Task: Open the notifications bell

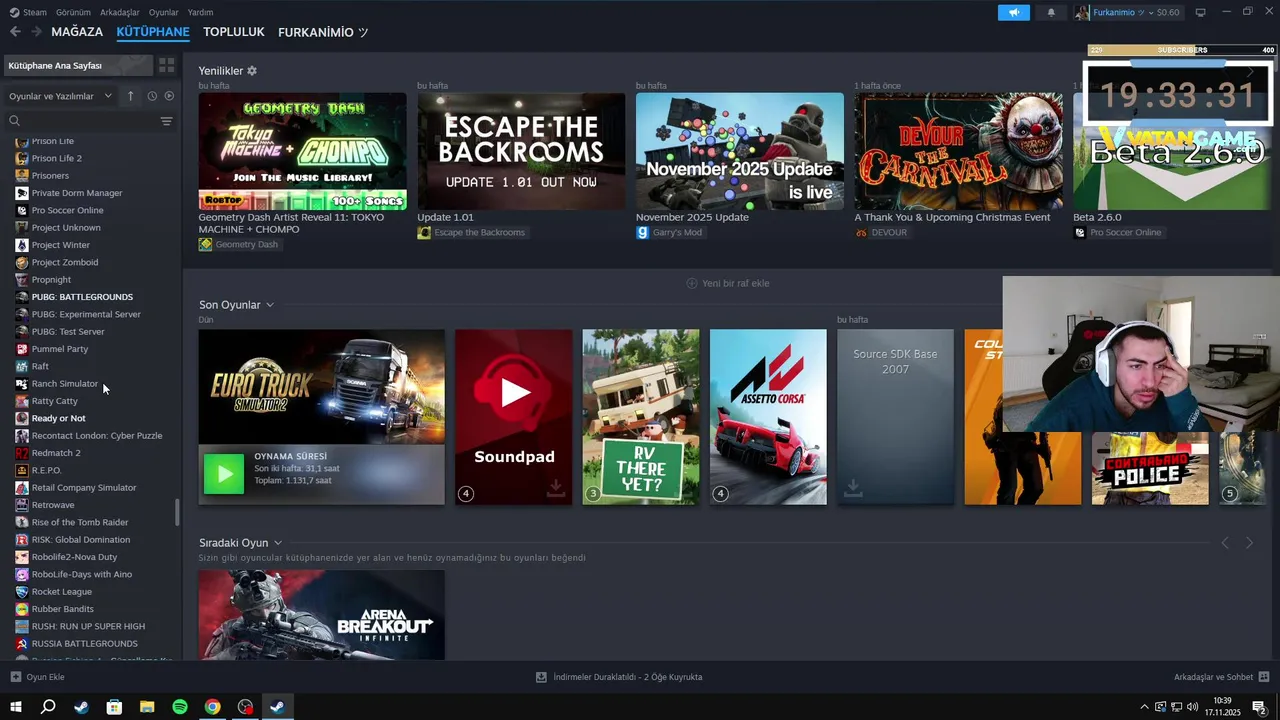Action: point(1050,12)
